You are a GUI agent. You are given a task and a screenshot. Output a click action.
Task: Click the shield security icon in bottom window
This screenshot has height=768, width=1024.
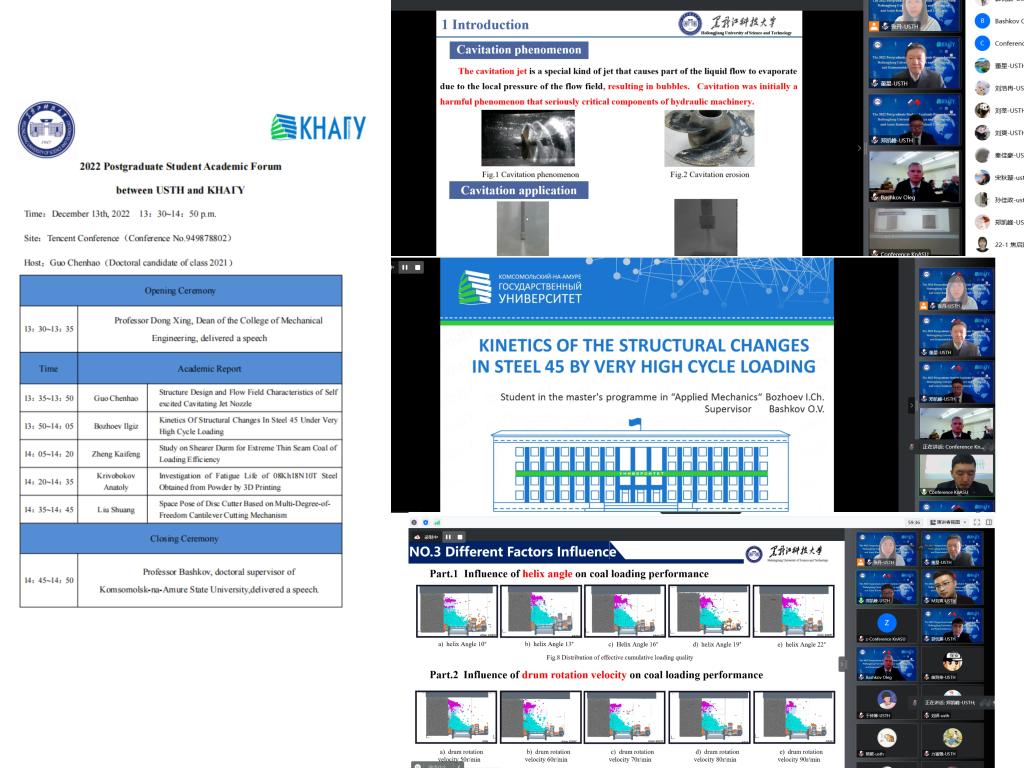click(425, 522)
